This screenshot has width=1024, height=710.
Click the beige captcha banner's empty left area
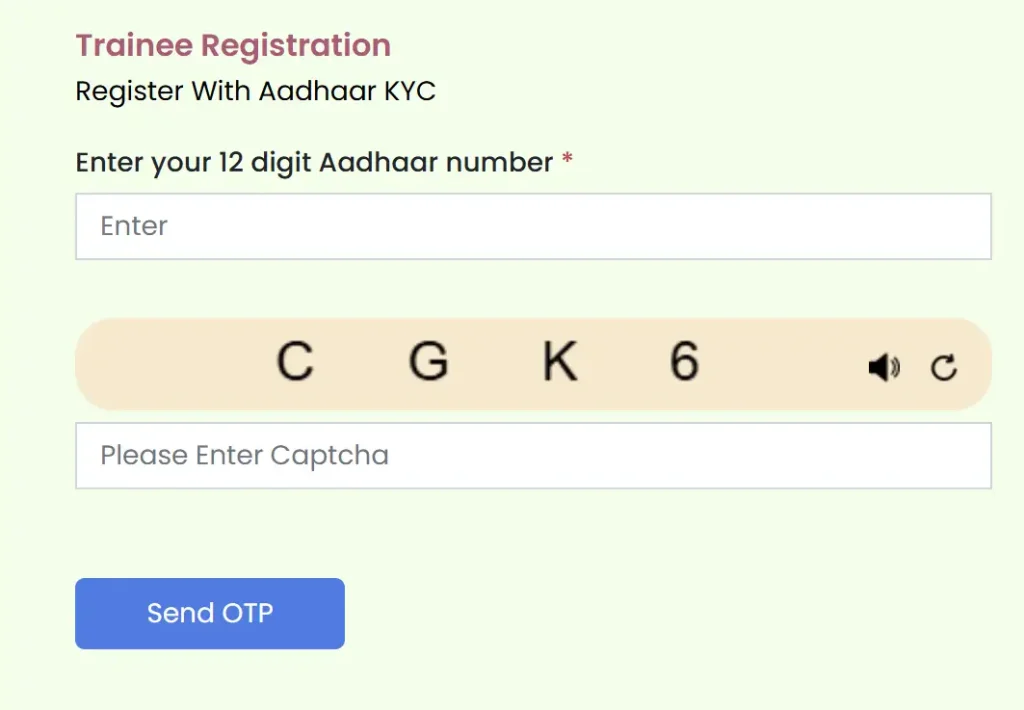(x=160, y=364)
